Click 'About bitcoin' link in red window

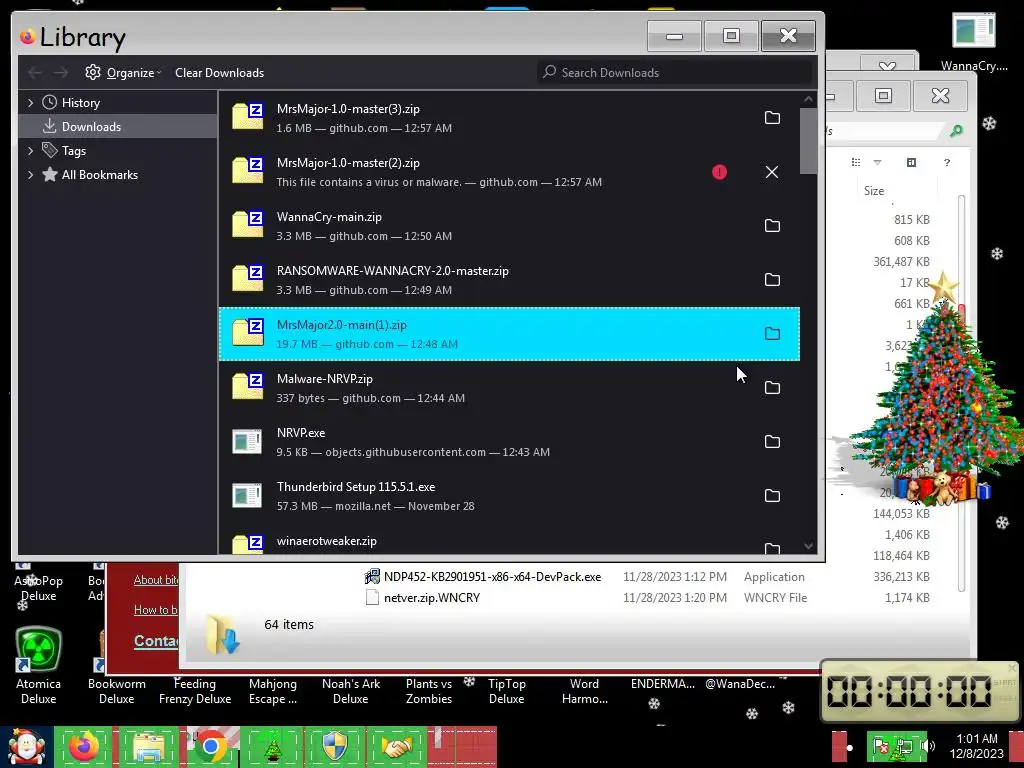pyautogui.click(x=156, y=580)
